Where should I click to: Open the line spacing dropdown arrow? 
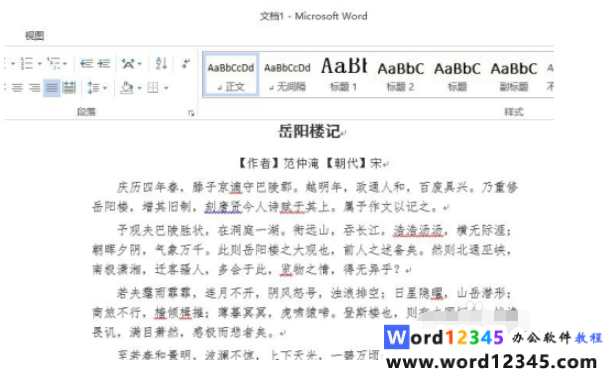[x=105, y=88]
